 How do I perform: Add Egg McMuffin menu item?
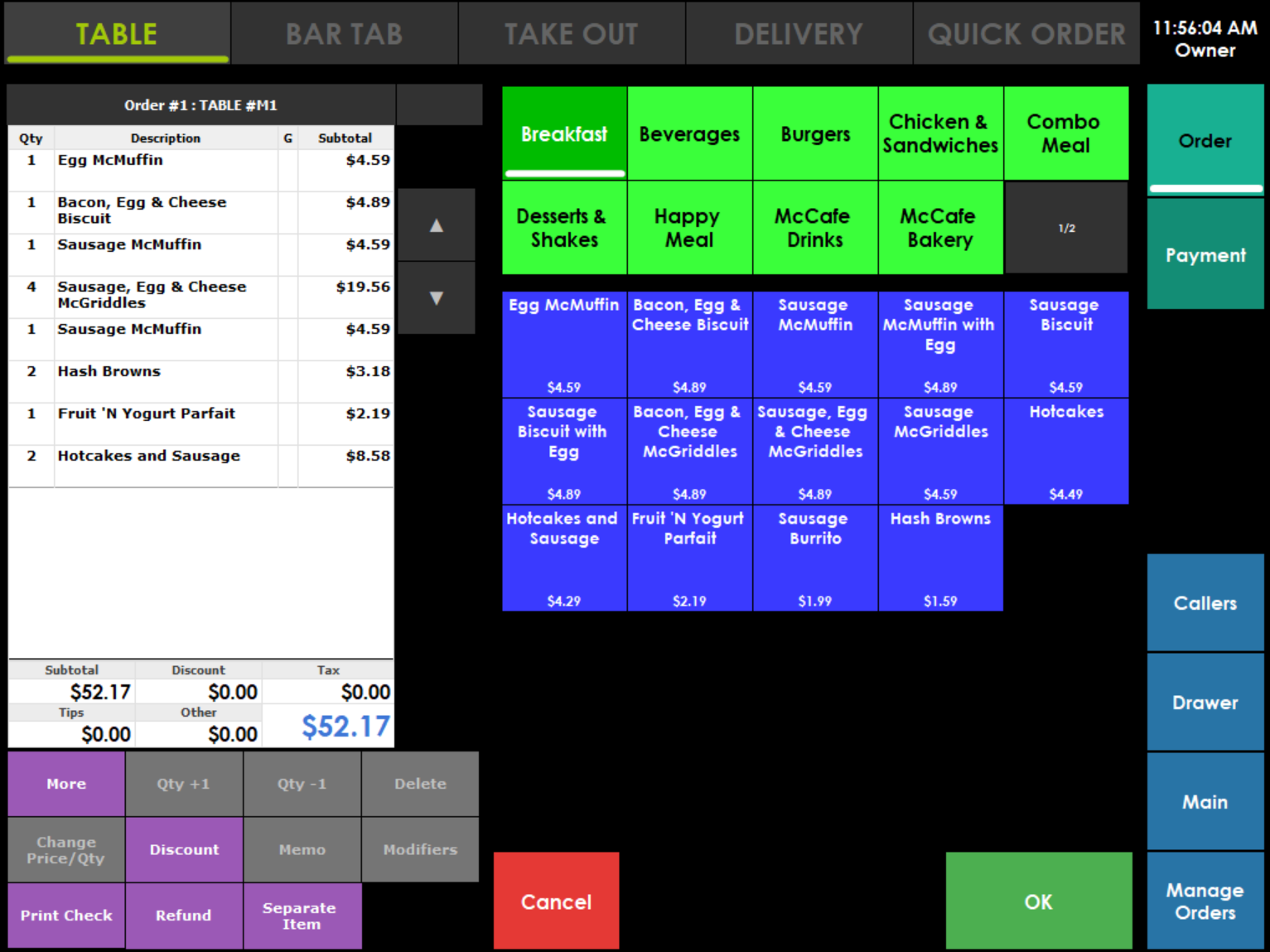pos(564,344)
